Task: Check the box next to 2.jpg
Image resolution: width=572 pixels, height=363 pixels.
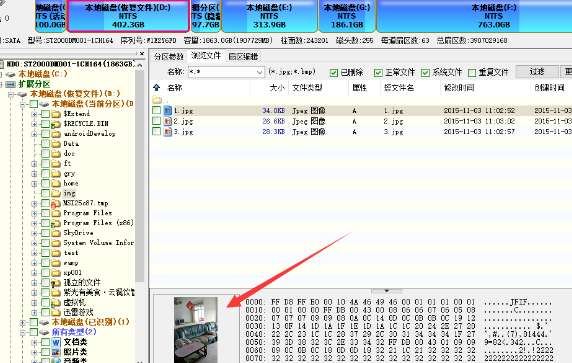Action: [156, 121]
